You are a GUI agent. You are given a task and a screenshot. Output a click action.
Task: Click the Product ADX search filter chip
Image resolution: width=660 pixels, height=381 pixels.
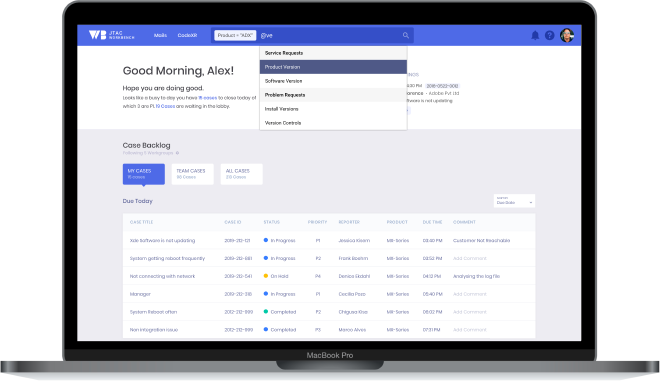(235, 35)
